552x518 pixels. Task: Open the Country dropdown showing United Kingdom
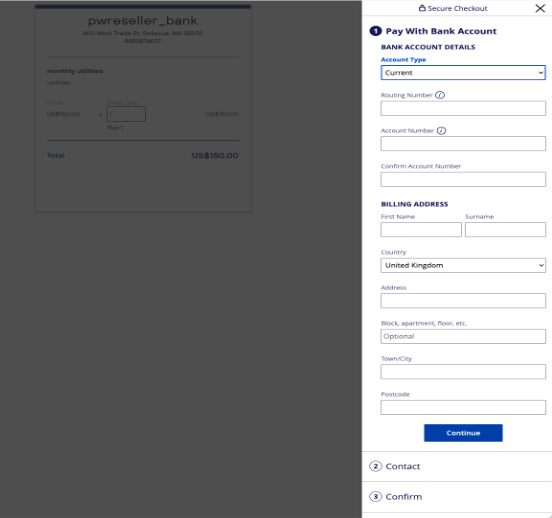[463, 265]
